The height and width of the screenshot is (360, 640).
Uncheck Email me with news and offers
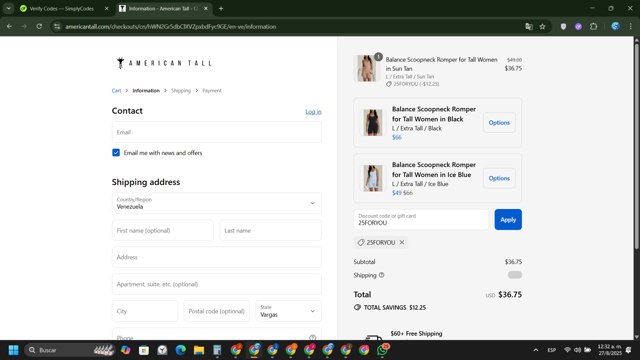pyautogui.click(x=116, y=153)
